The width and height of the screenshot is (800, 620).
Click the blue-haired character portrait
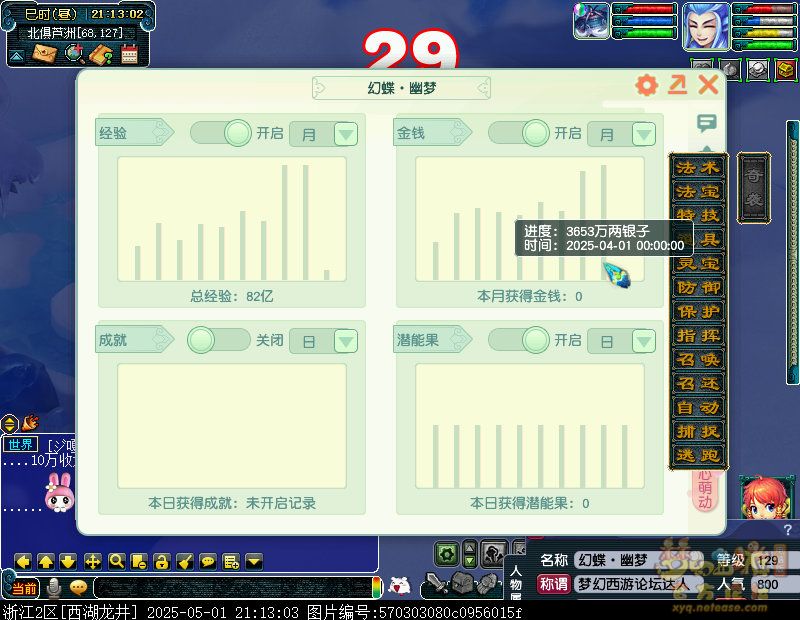tap(706, 26)
